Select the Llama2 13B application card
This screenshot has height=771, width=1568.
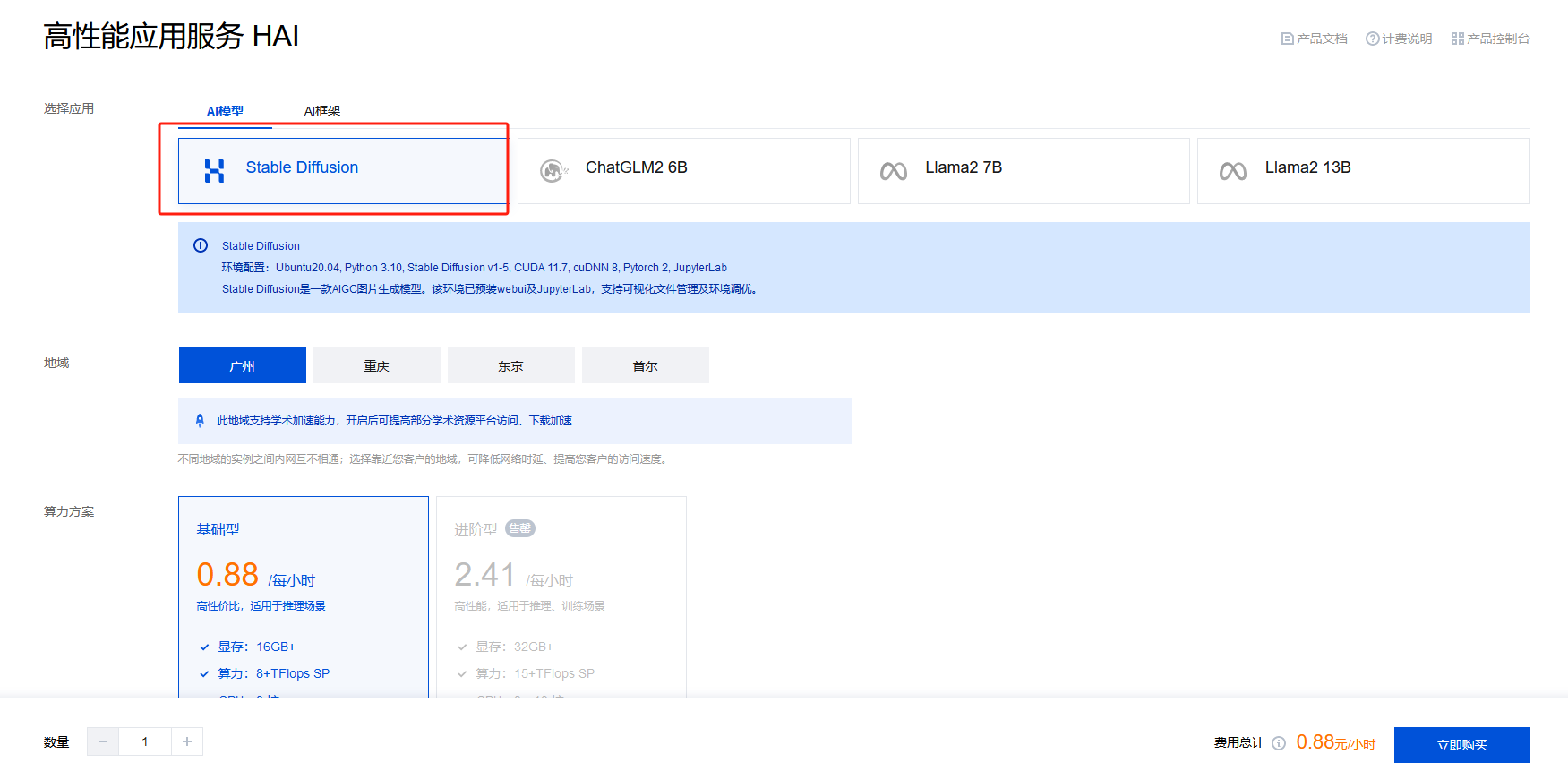[x=1364, y=171]
